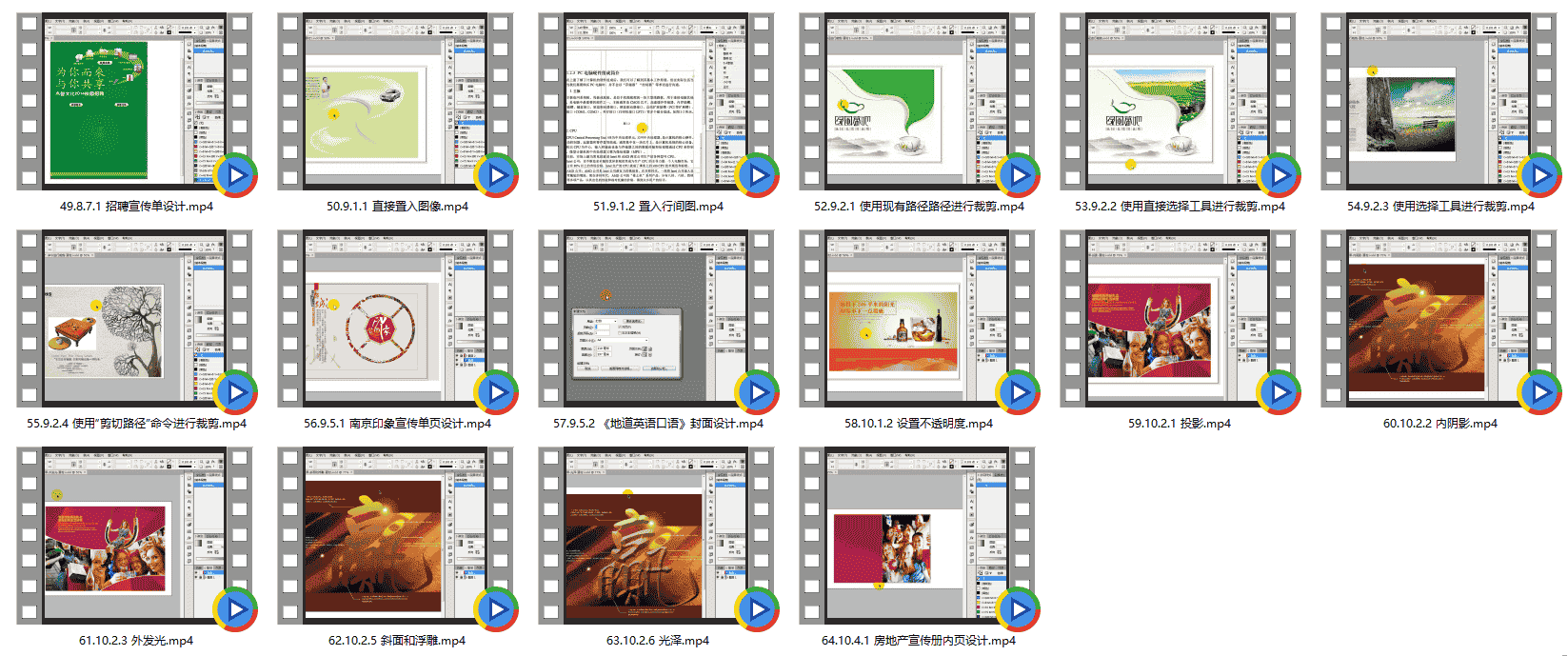Select the 招聘宣传单设计 video thumbnail

[136, 102]
